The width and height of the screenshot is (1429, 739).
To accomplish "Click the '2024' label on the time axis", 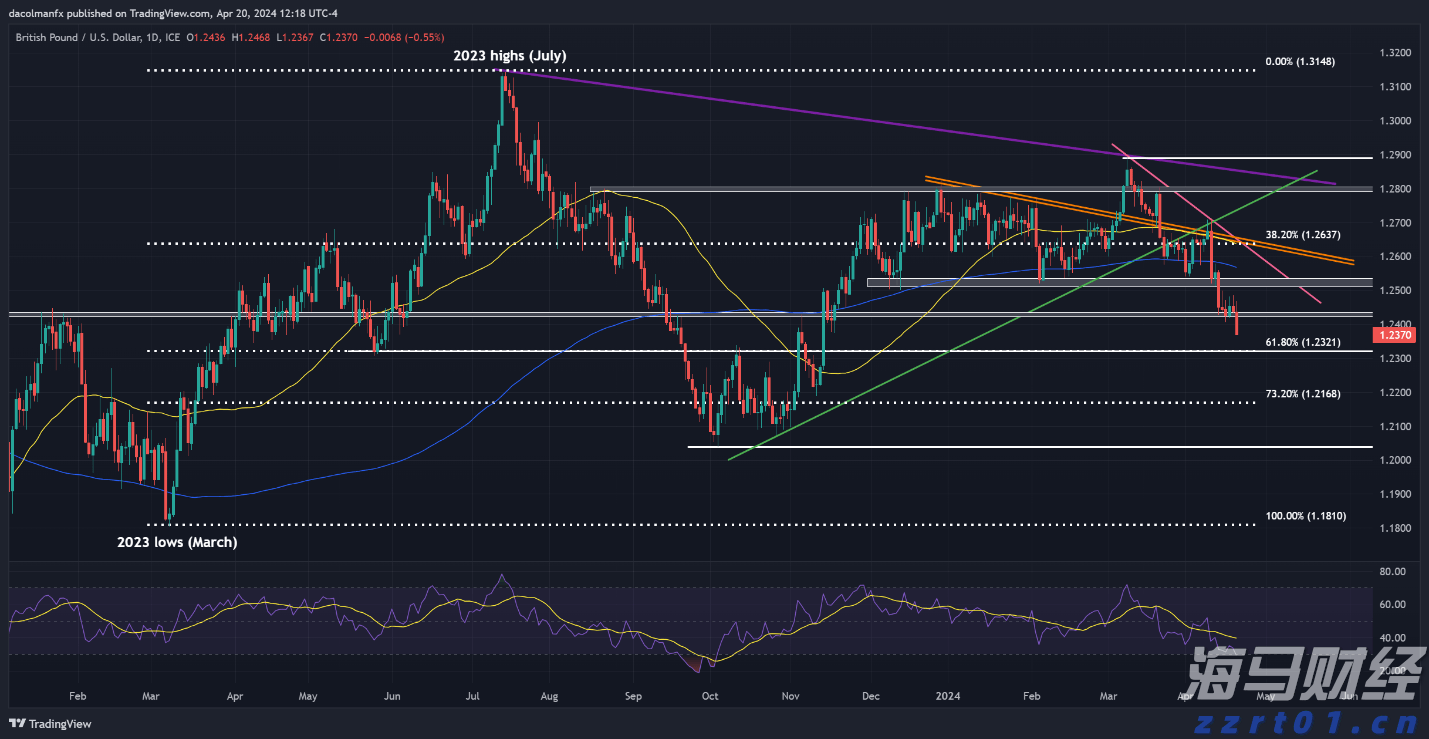I will (x=945, y=694).
